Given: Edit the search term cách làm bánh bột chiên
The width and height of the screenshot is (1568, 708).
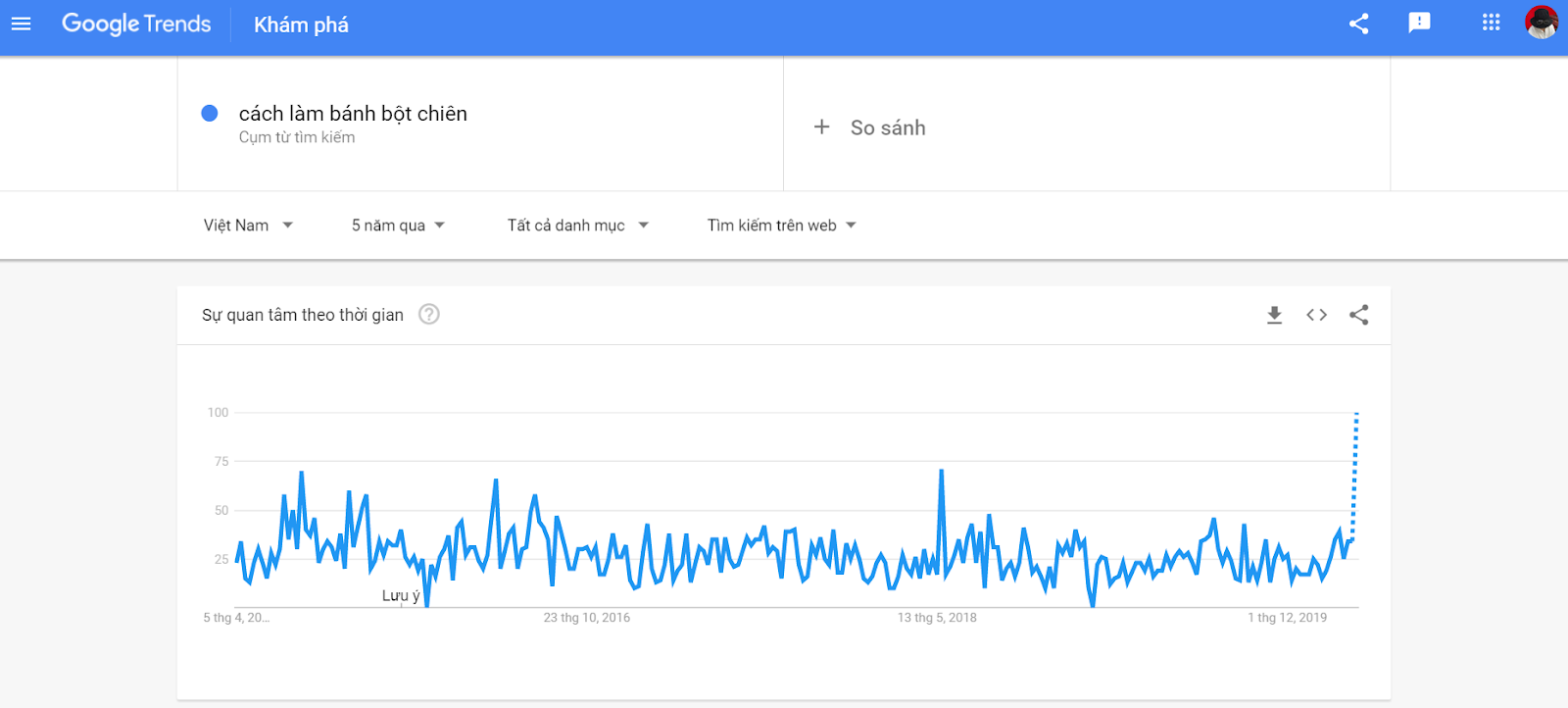Looking at the screenshot, I should point(353,114).
